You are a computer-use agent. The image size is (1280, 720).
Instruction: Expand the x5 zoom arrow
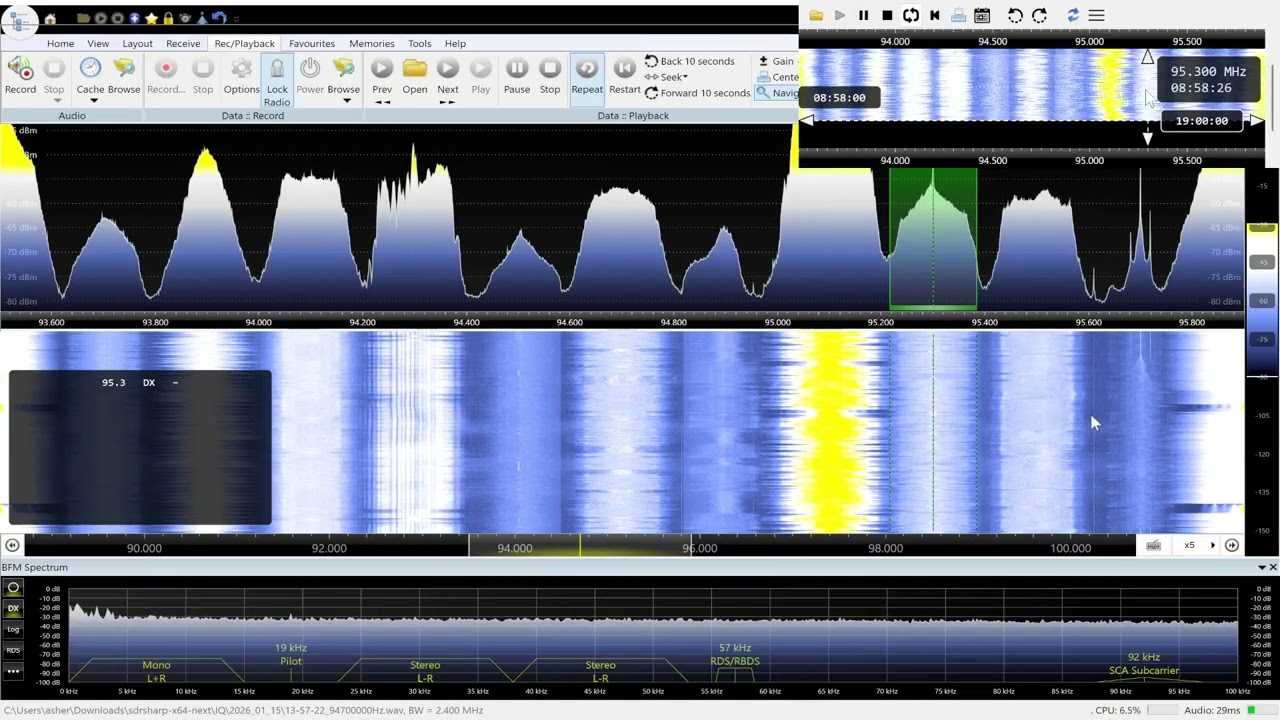[x=1213, y=545]
